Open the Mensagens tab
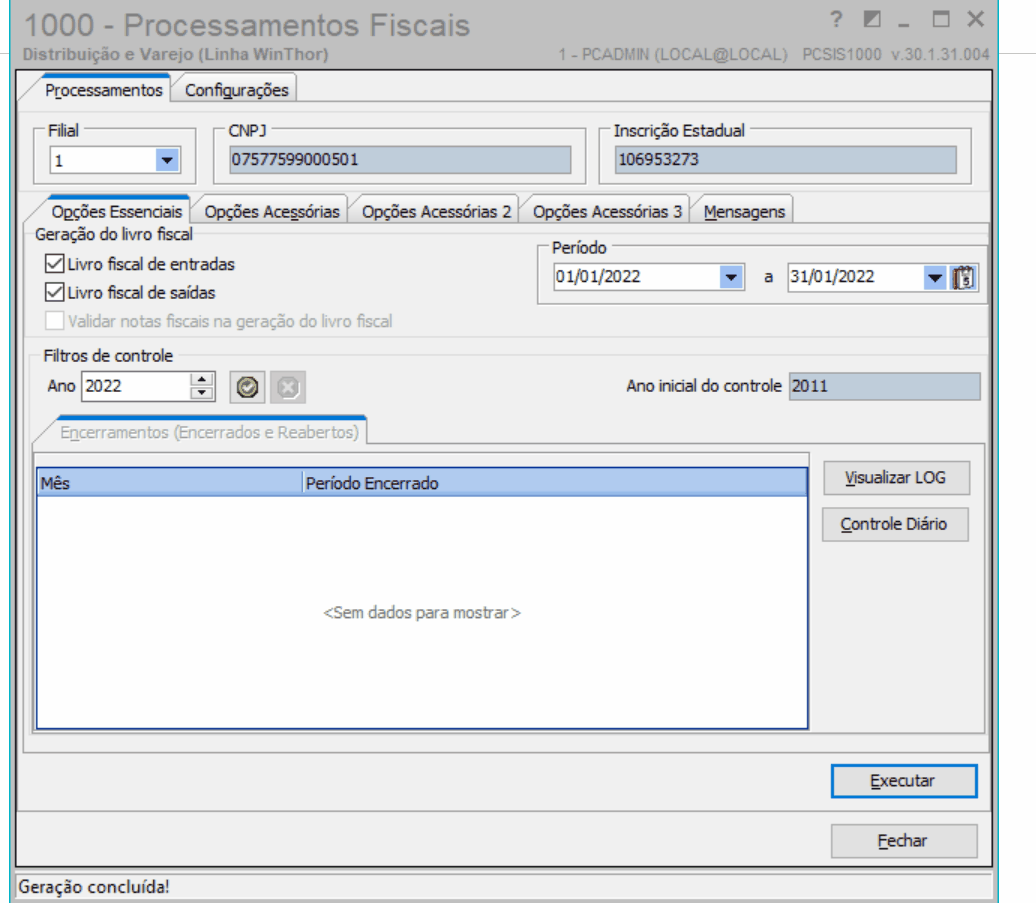The image size is (1036, 903). pyautogui.click(x=744, y=212)
